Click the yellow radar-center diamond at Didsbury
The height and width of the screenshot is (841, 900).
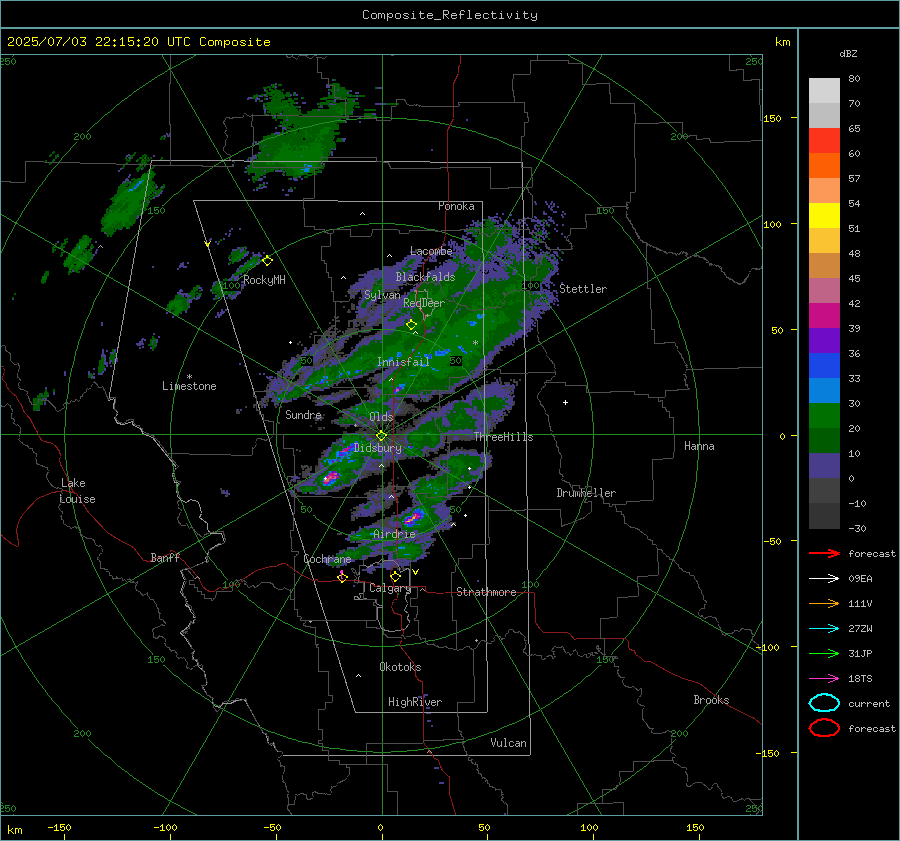[382, 436]
